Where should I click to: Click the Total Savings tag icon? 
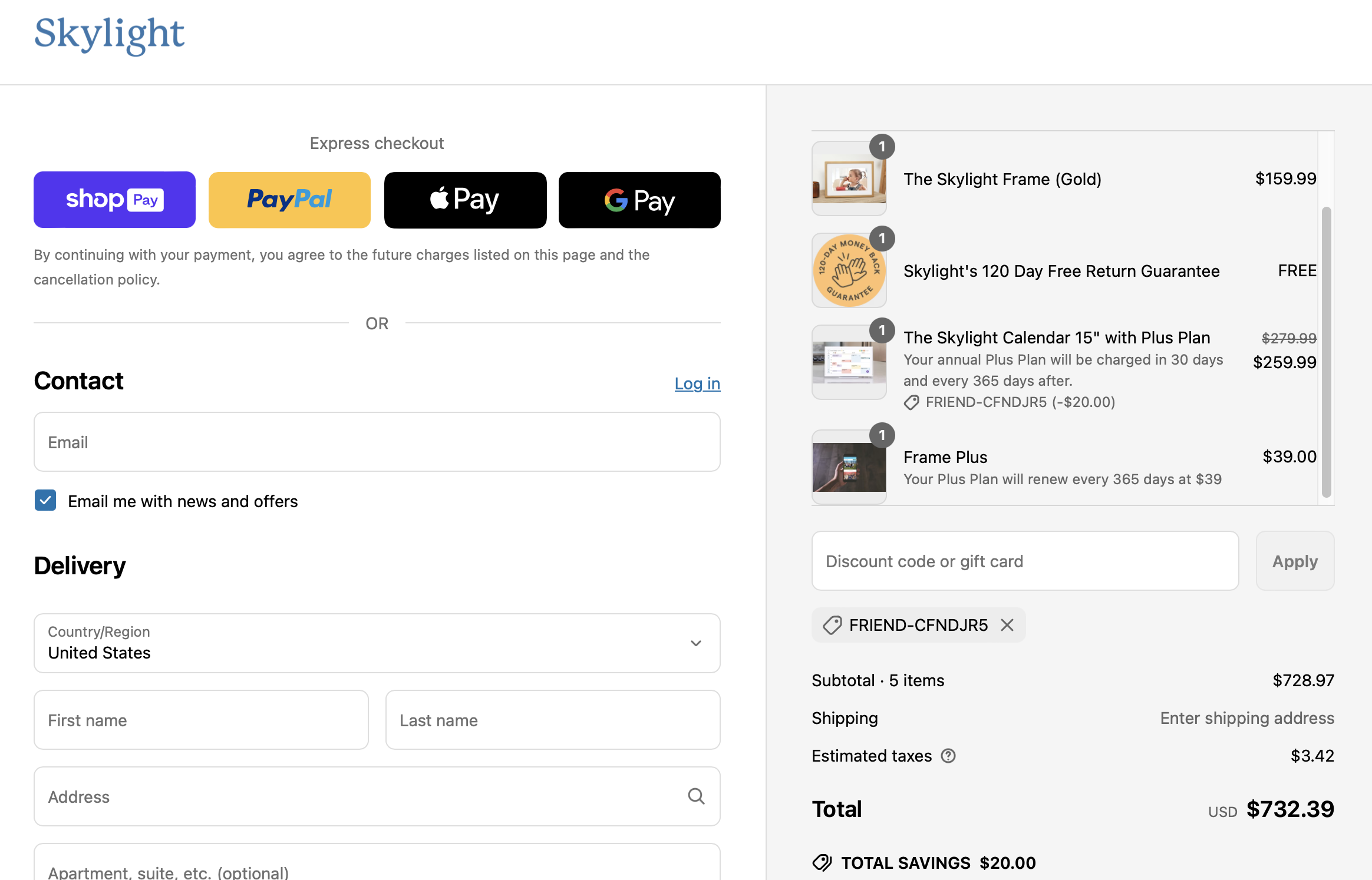click(822, 863)
